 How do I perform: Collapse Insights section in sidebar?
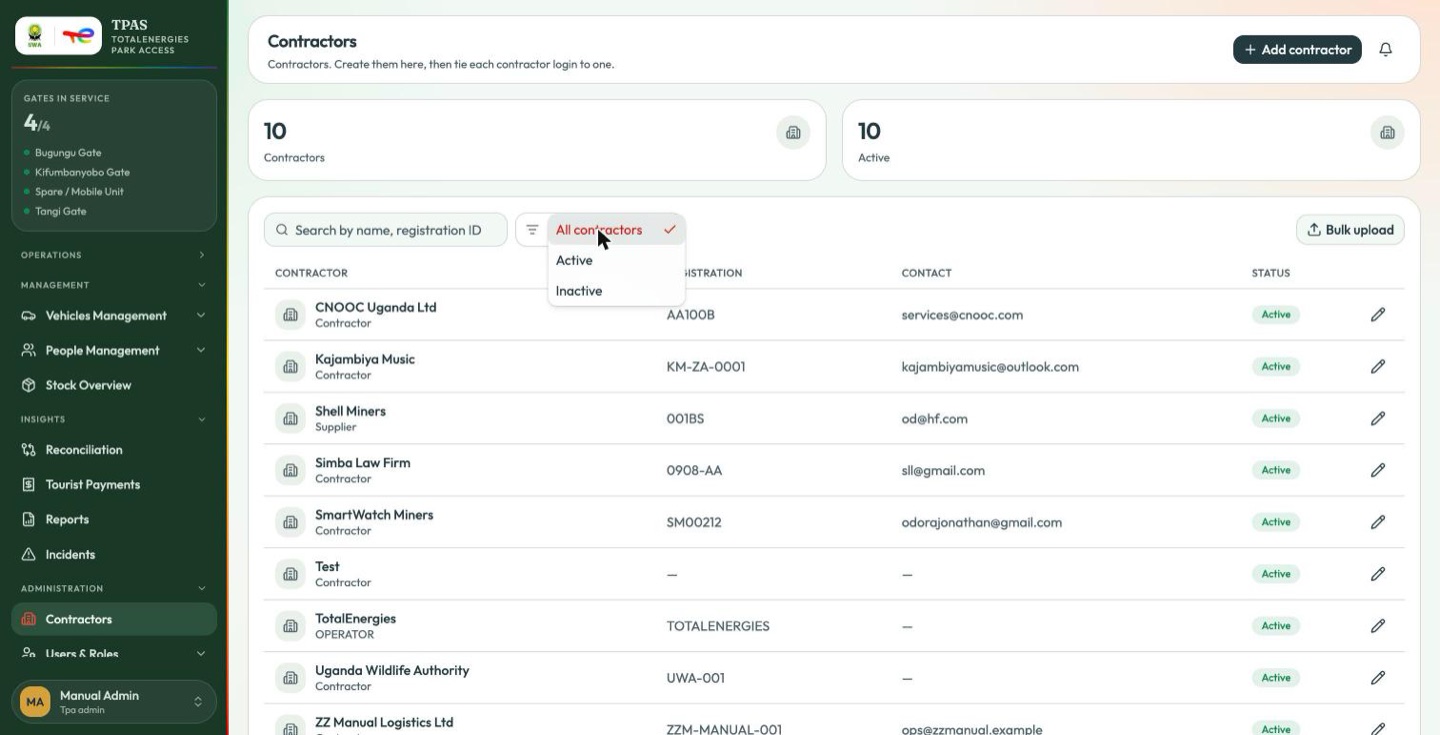(x=114, y=419)
